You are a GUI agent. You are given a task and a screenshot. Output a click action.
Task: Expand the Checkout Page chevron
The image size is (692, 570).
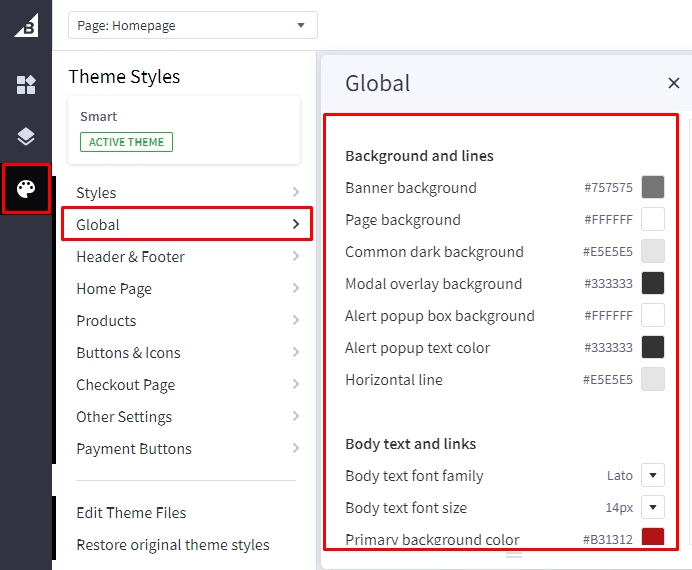pos(295,385)
